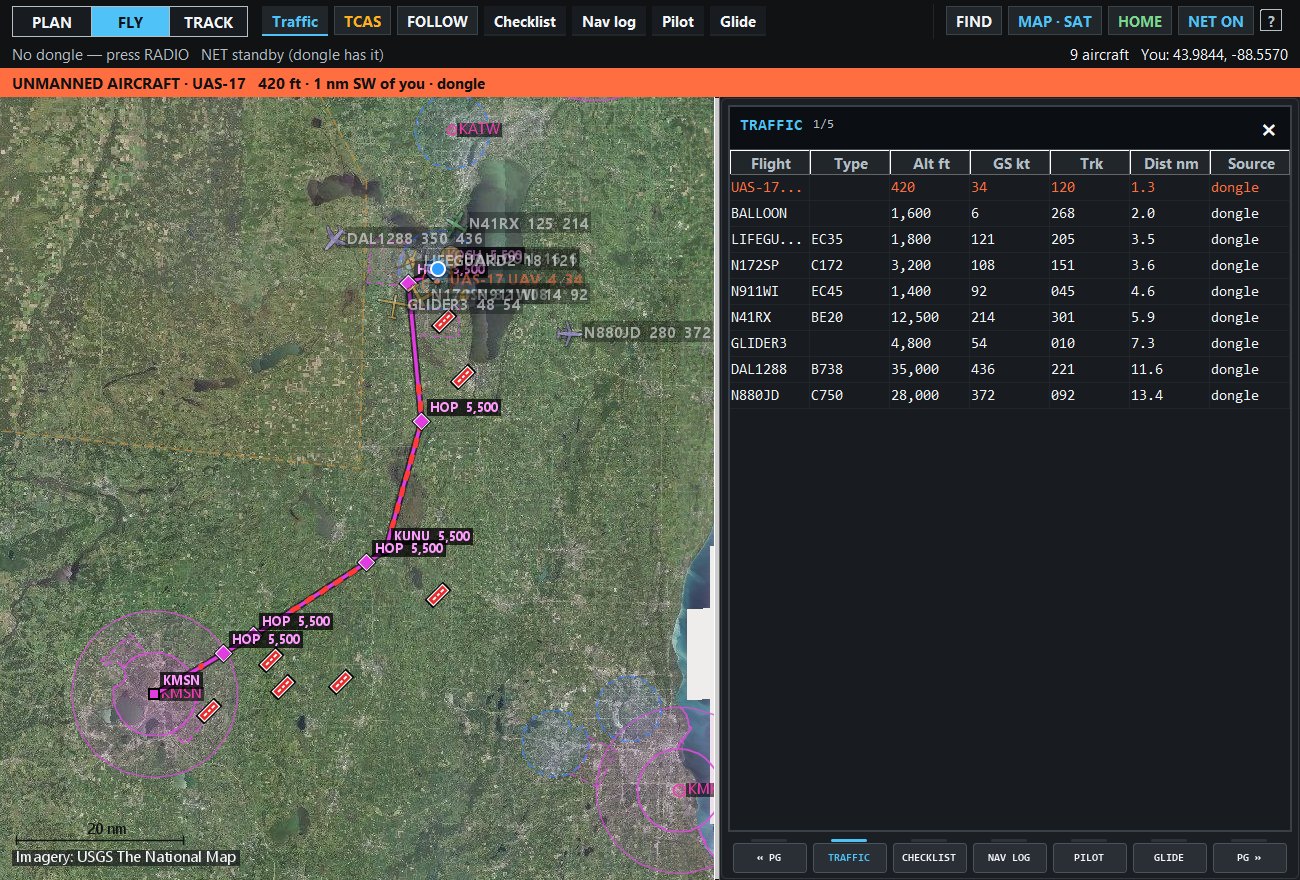Select the green N41RX aircraft icon on the map
This screenshot has height=880, width=1300.
(x=456, y=224)
